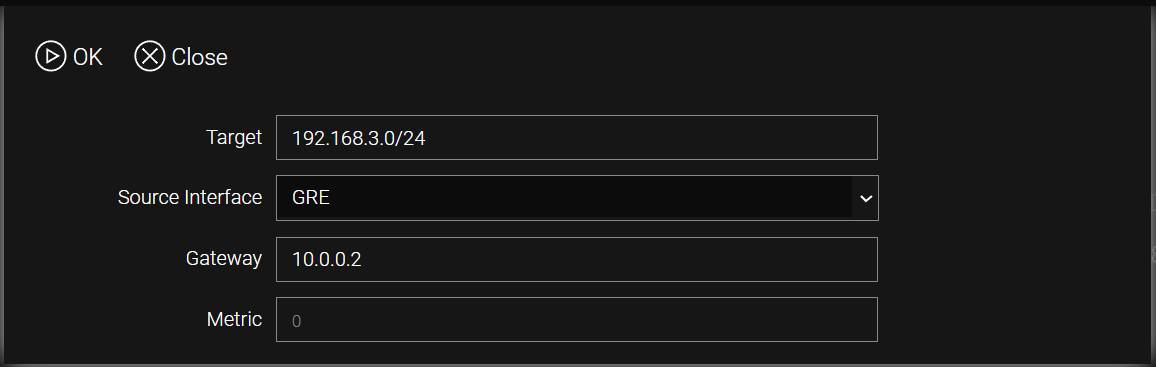
Task: Click the Close X-circle icon
Action: click(150, 57)
